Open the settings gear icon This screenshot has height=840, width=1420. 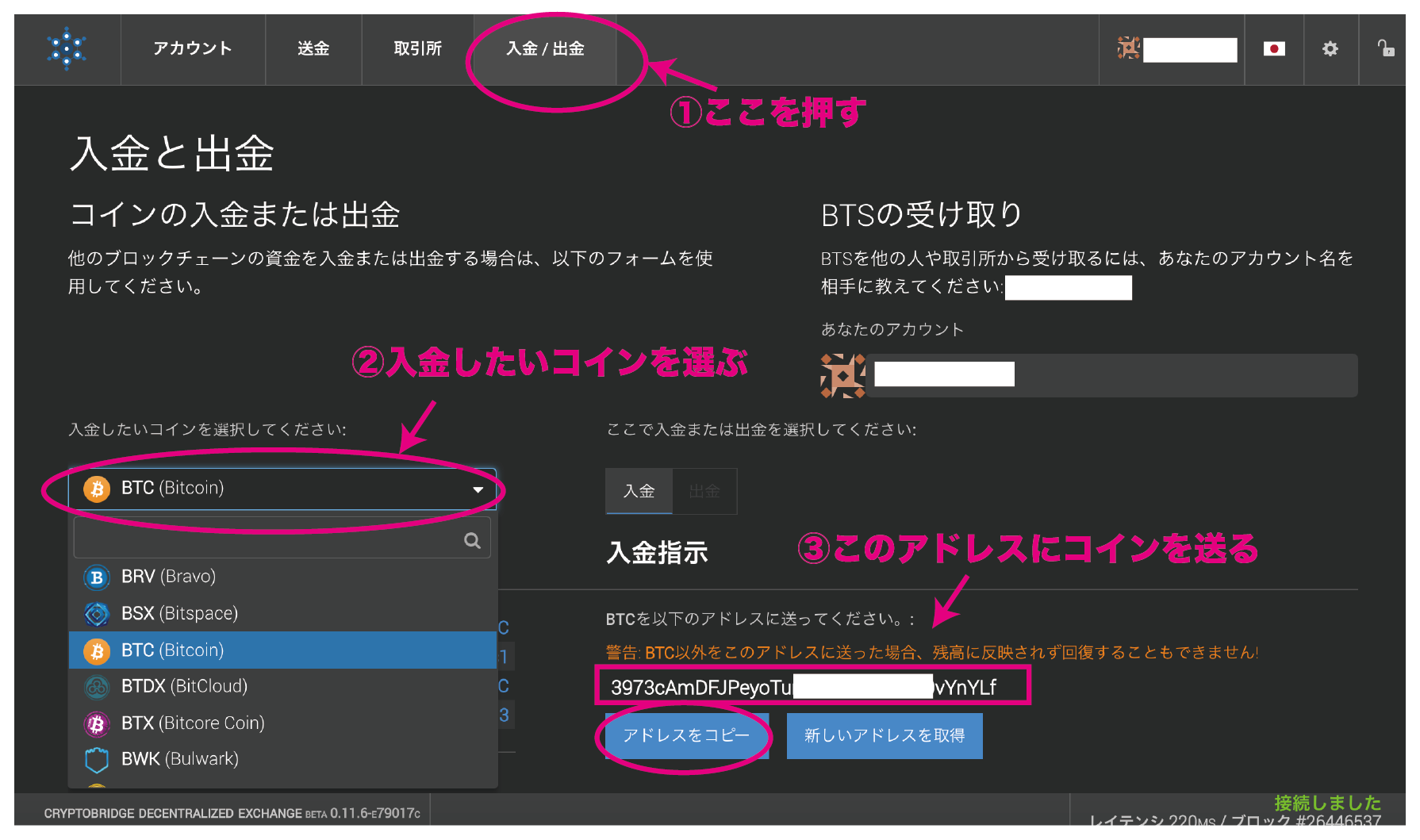(1330, 49)
